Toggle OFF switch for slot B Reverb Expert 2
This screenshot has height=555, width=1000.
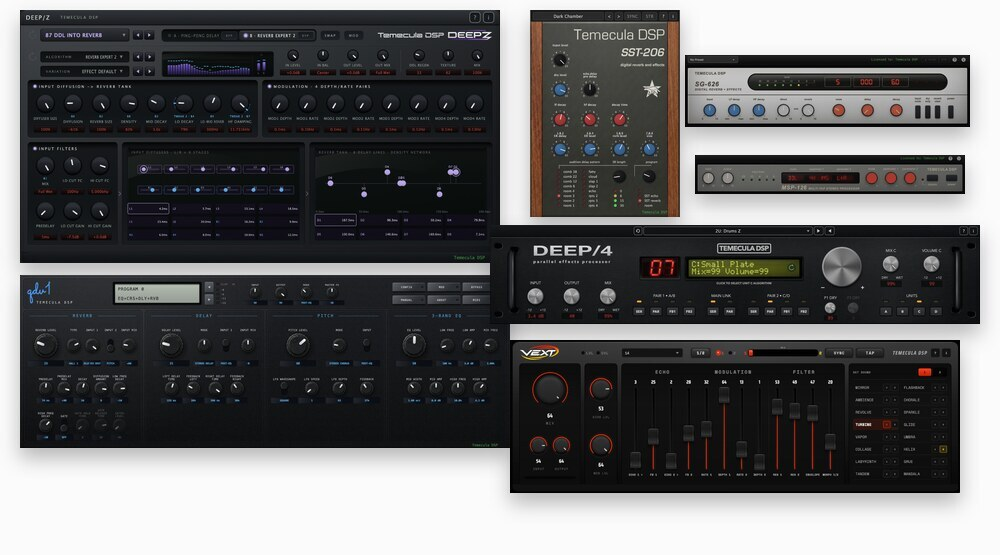click(x=305, y=36)
